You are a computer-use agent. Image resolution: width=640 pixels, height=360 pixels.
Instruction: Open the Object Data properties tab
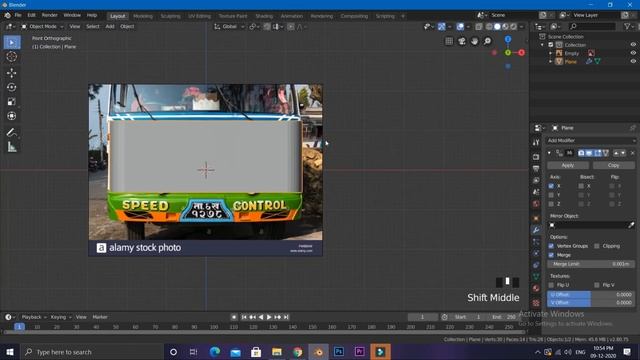[x=536, y=277]
